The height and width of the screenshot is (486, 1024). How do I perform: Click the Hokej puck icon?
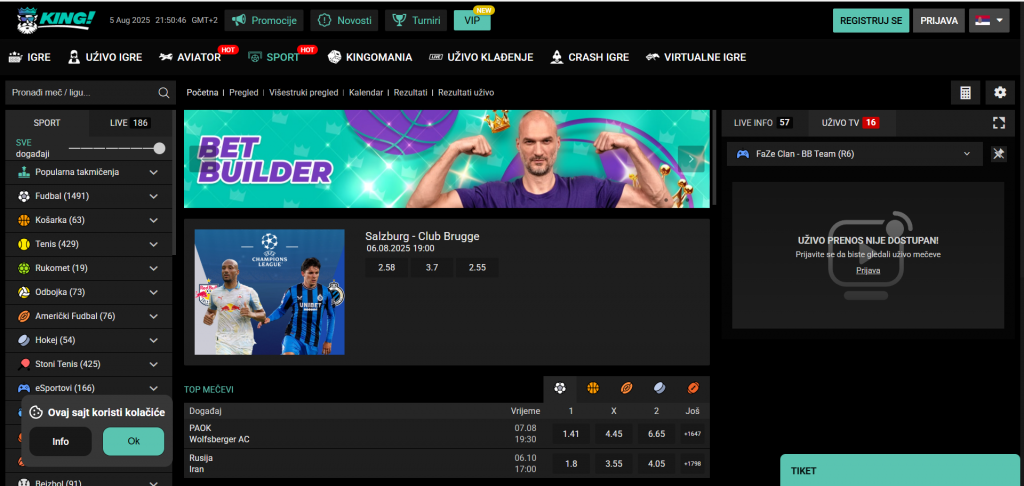(24, 340)
